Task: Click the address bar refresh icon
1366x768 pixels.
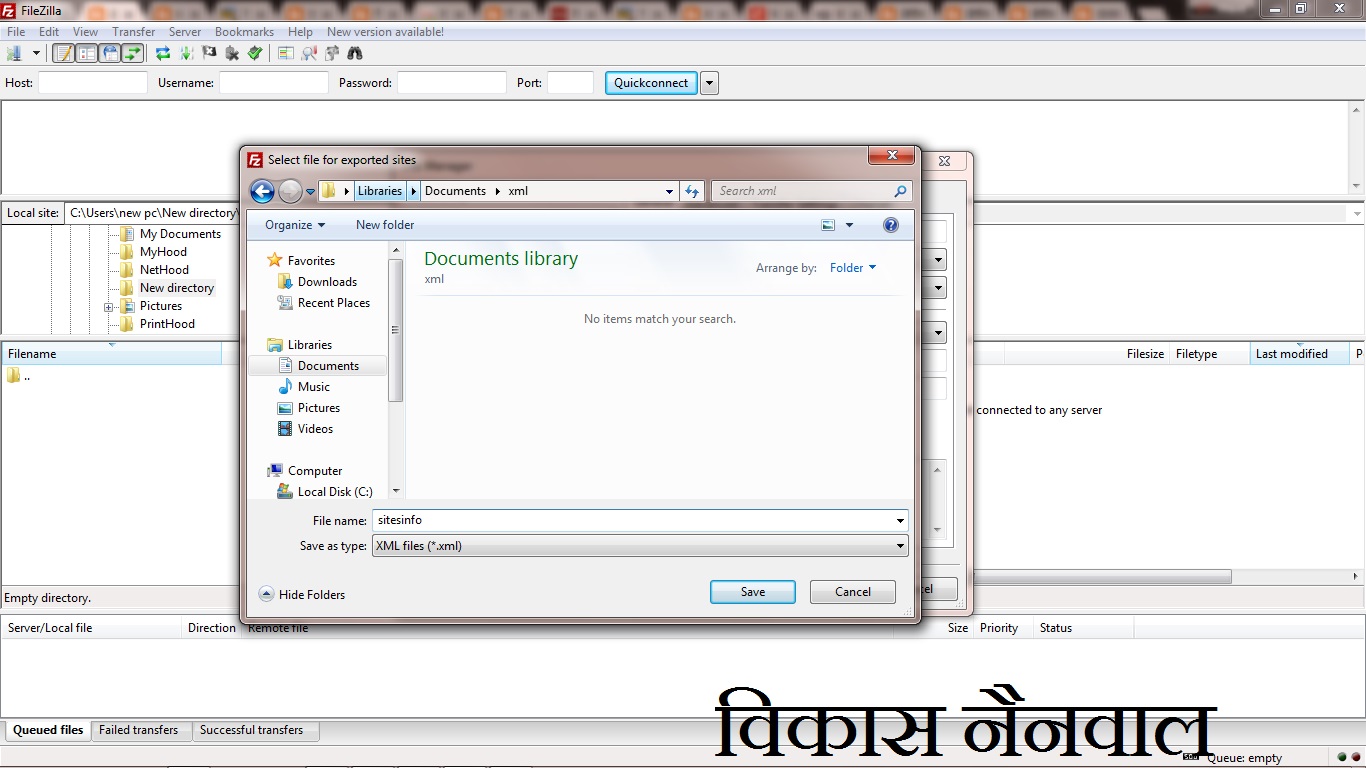Action: coord(692,191)
